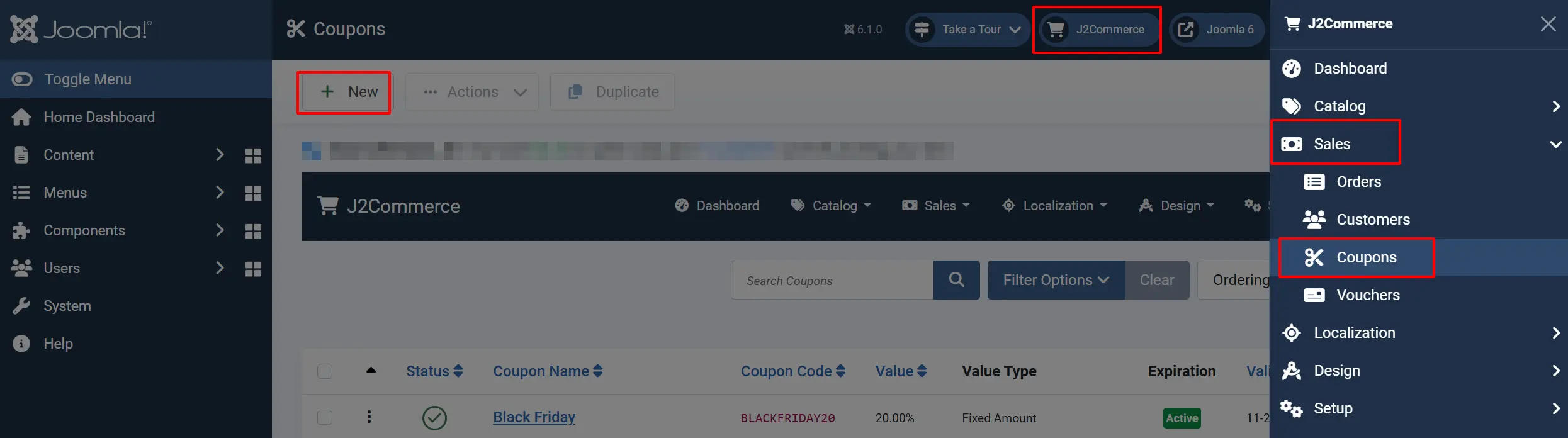Click the Black Friday row drag handle dots
The width and height of the screenshot is (1568, 438).
[x=369, y=417]
